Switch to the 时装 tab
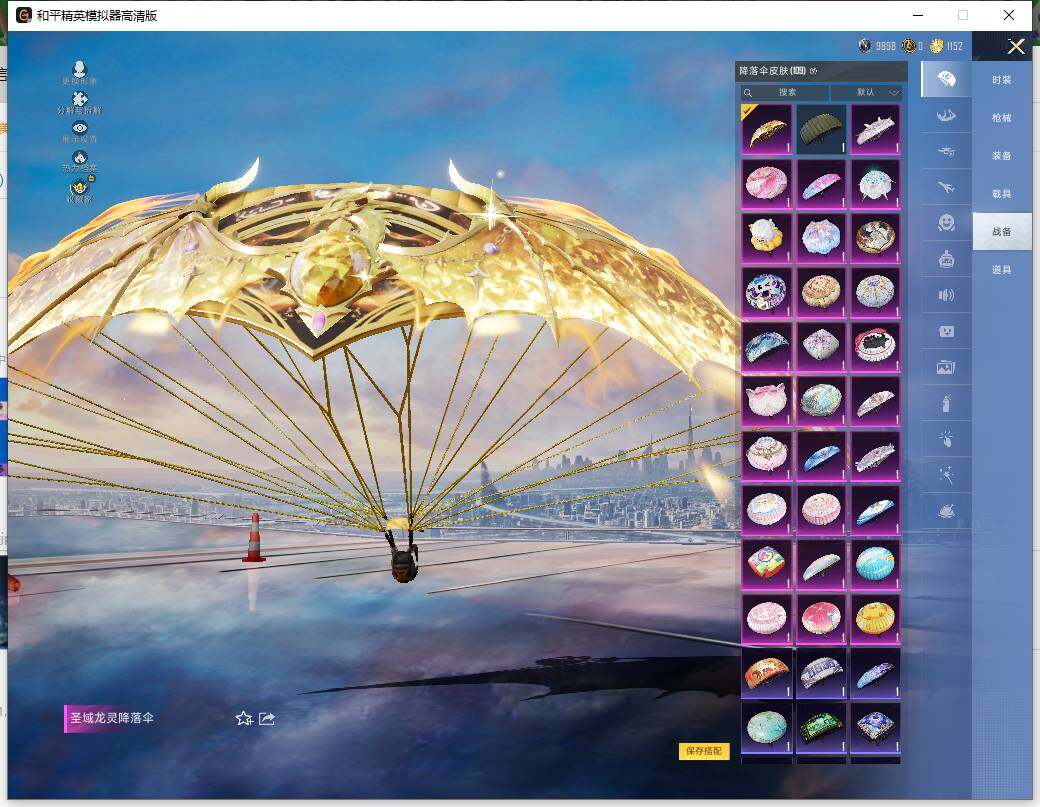Viewport: 1040px width, 807px height. click(1001, 80)
